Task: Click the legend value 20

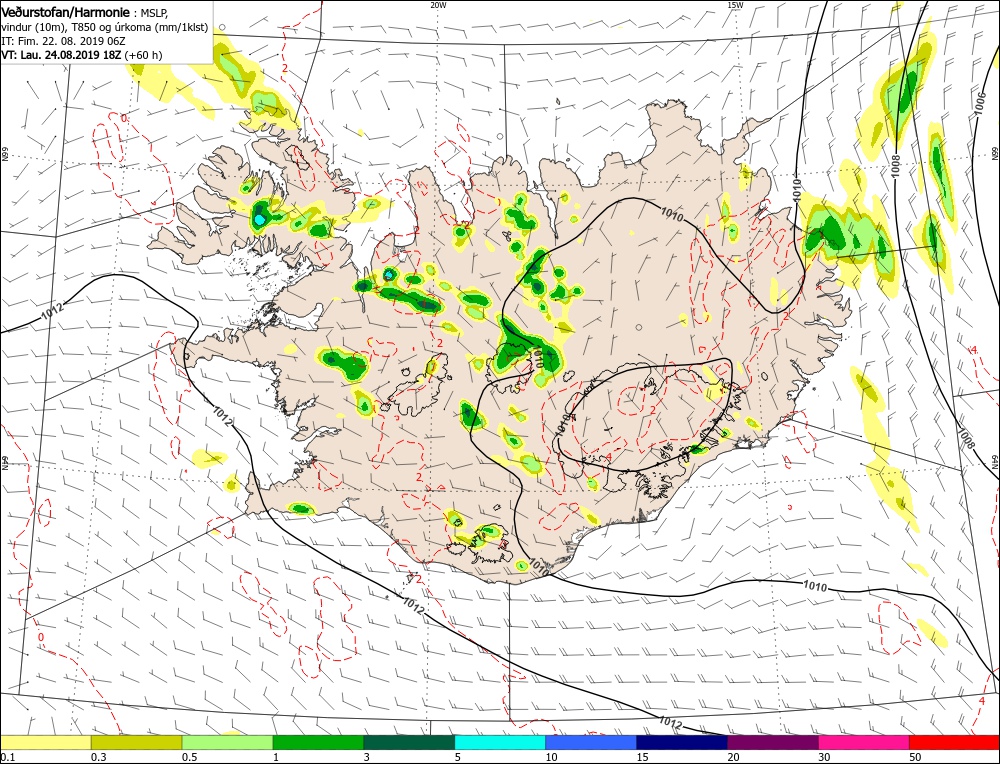Action: pos(733,757)
